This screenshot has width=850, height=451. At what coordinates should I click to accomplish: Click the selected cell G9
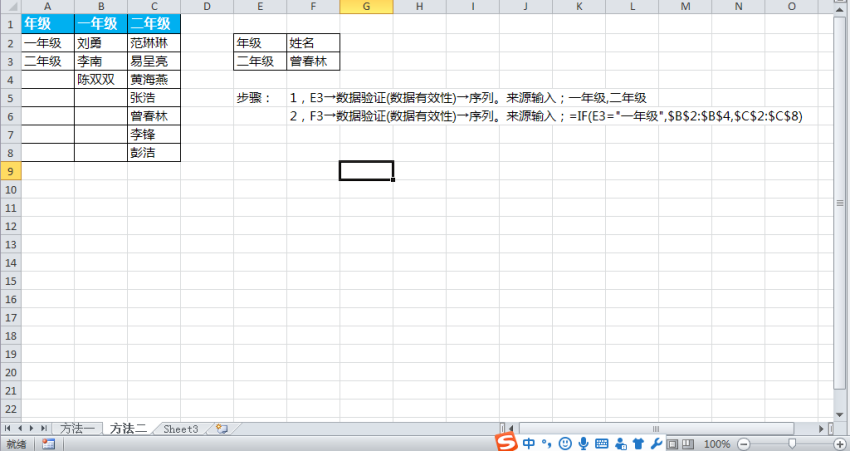[366, 171]
